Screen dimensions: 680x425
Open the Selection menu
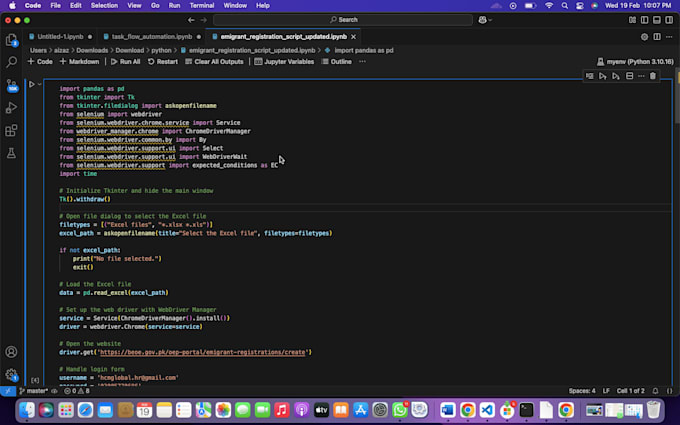point(104,6)
